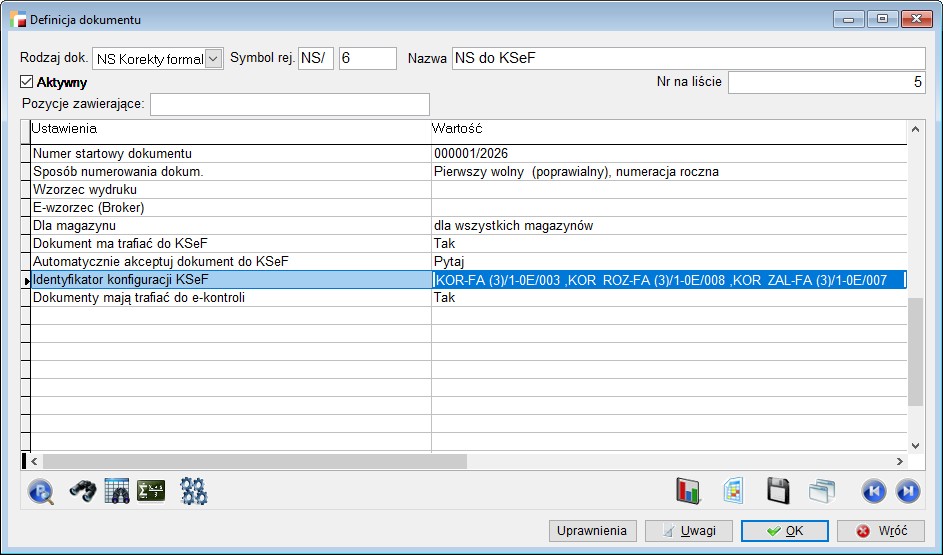943x555 pixels.
Task: Click the Uprawnienia button
Action: tap(592, 531)
